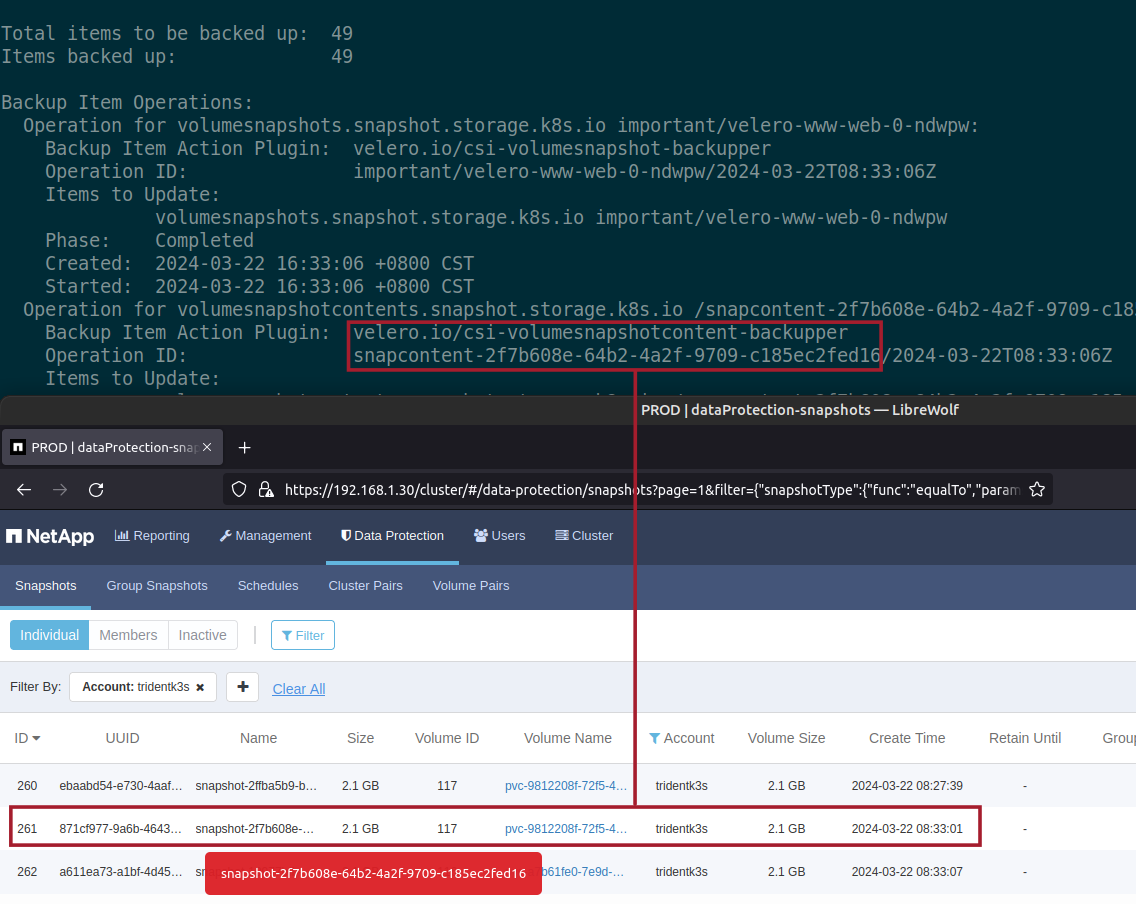Click the Volume Name column header
The image size is (1136, 904).
click(x=567, y=738)
